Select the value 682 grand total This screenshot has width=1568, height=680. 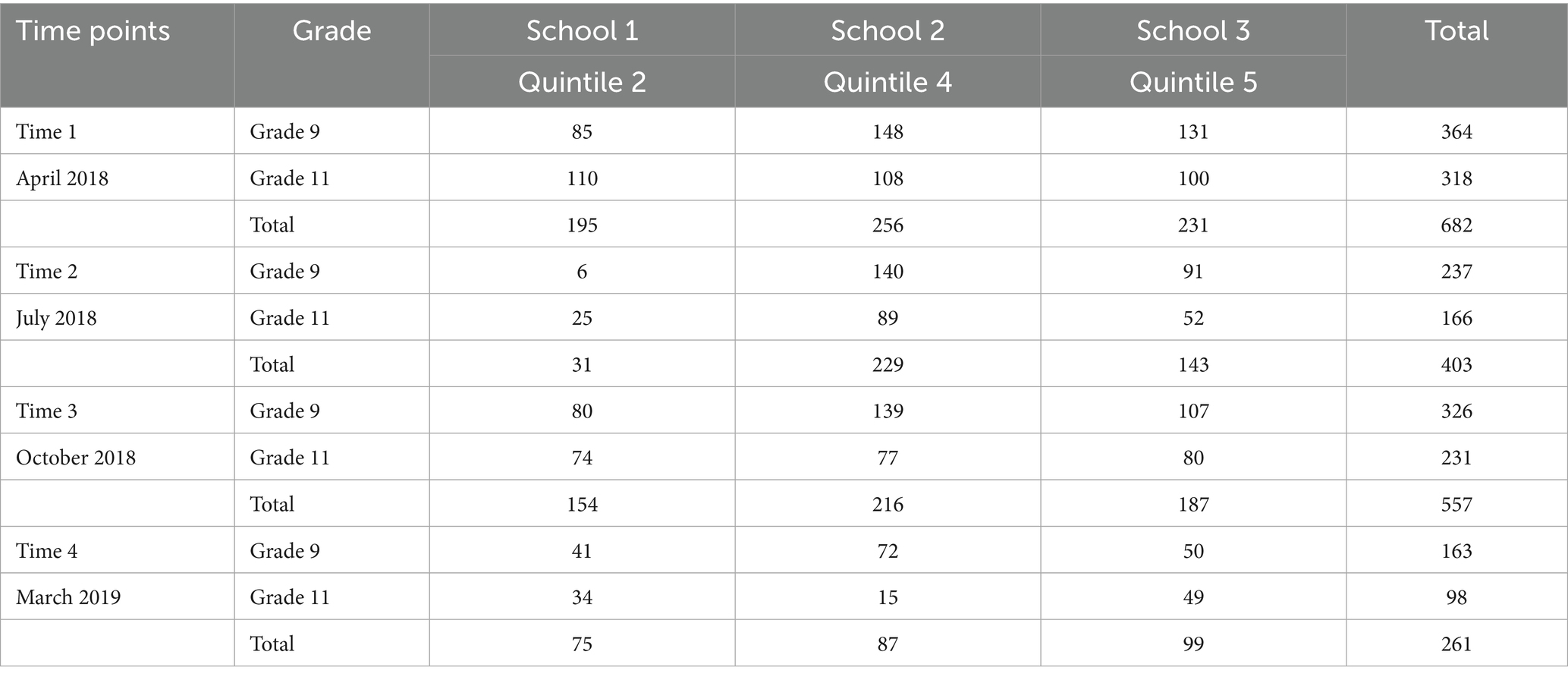click(x=1456, y=225)
